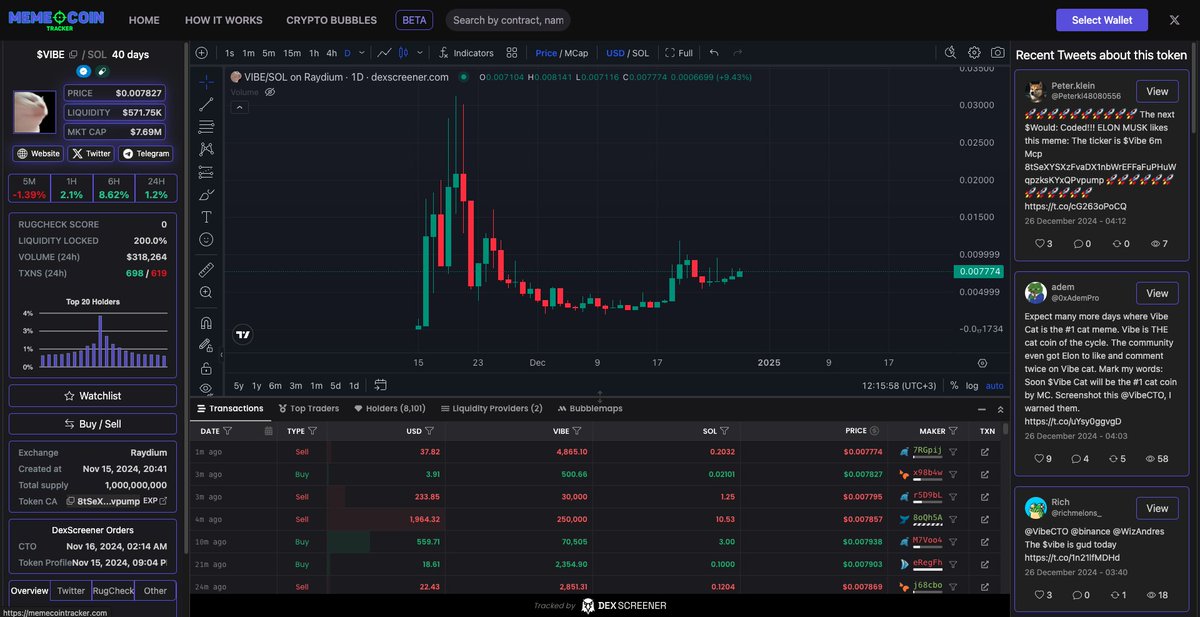Toggle percent scale on price axis
The height and width of the screenshot is (617, 1200).
pyautogui.click(x=954, y=386)
